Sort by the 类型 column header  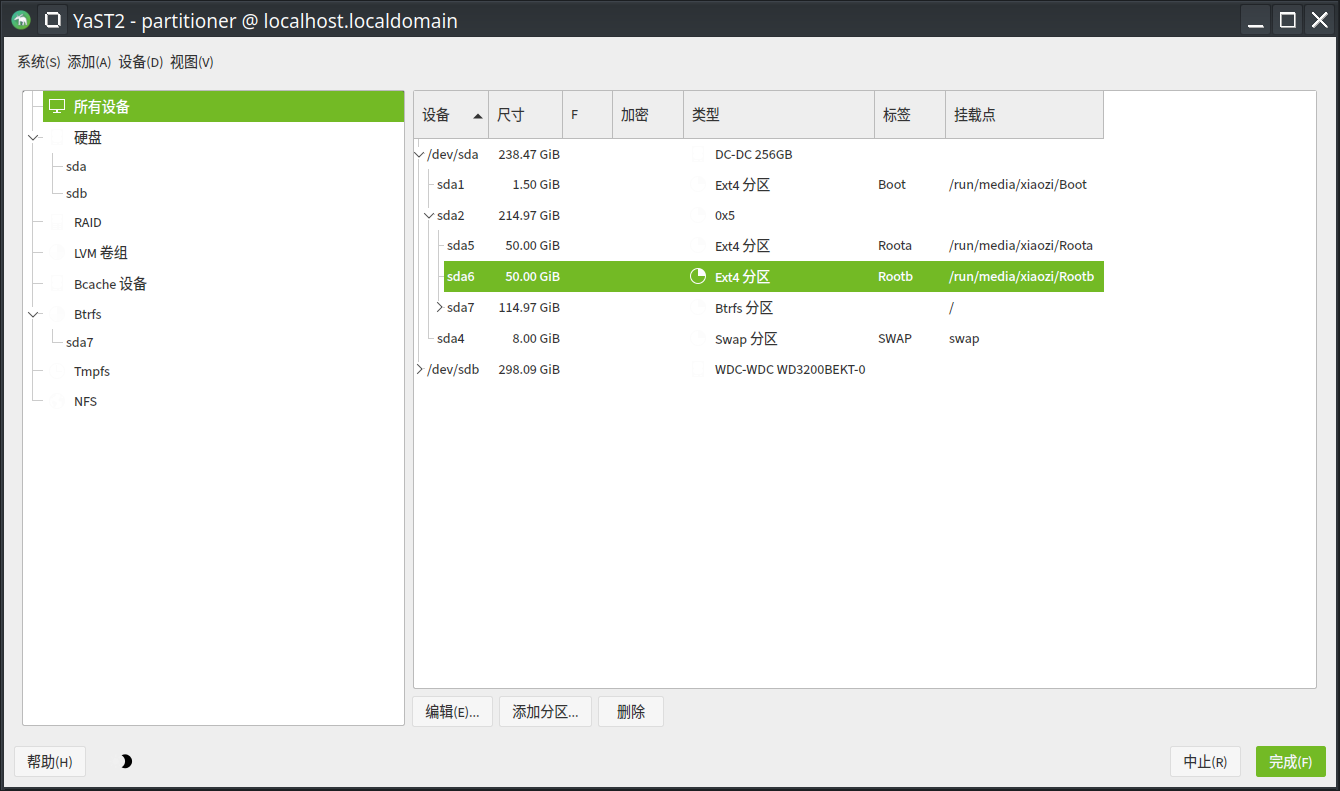(x=779, y=115)
